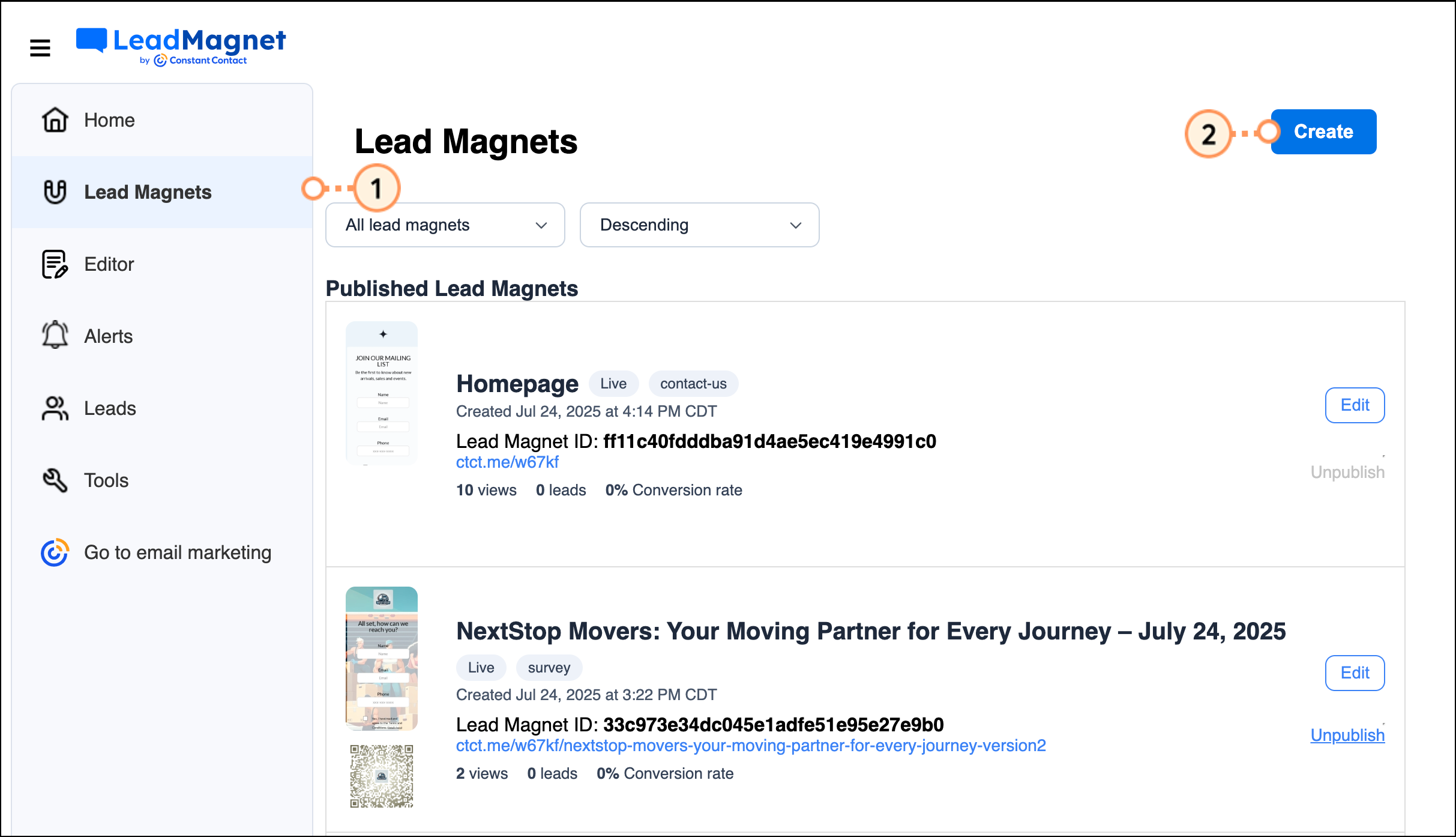
Task: Click the 2 views stat
Action: tap(482, 773)
